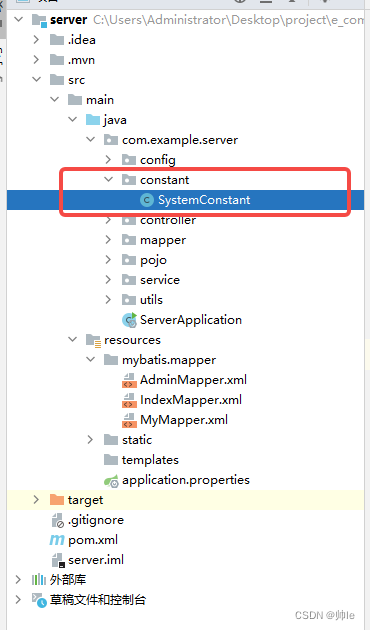Expand the config package
The height and width of the screenshot is (630, 370).
point(108,160)
